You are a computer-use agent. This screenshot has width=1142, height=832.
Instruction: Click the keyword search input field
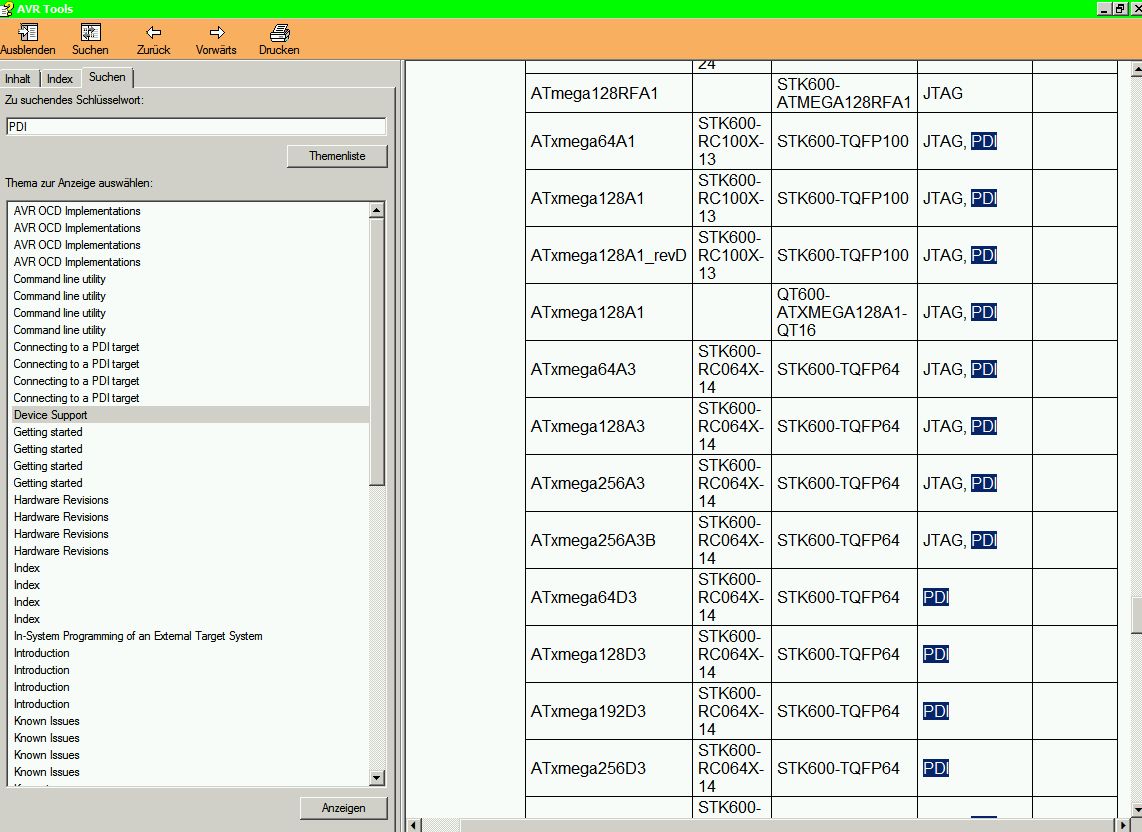click(x=196, y=126)
